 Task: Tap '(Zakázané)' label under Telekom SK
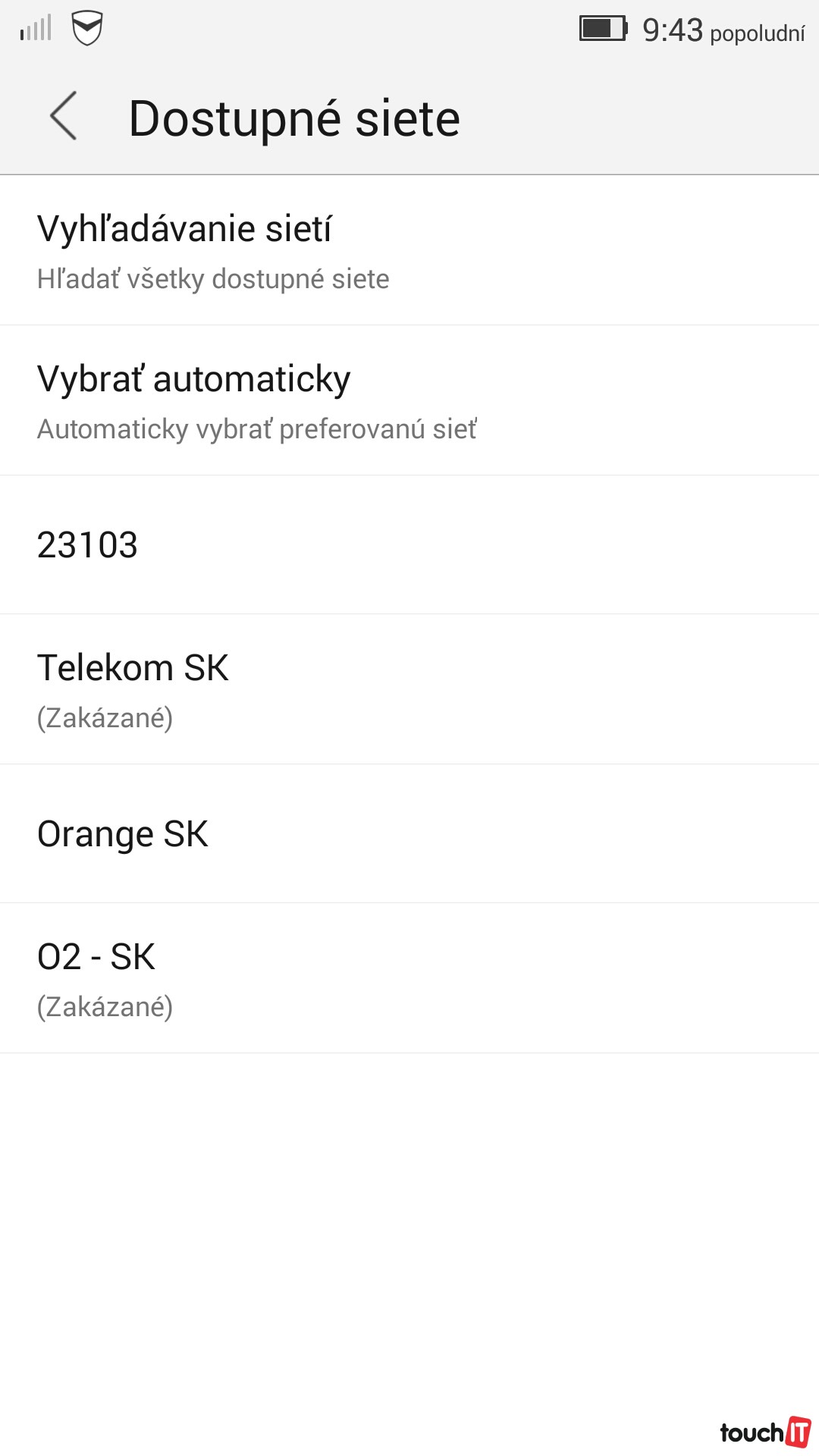tap(105, 717)
